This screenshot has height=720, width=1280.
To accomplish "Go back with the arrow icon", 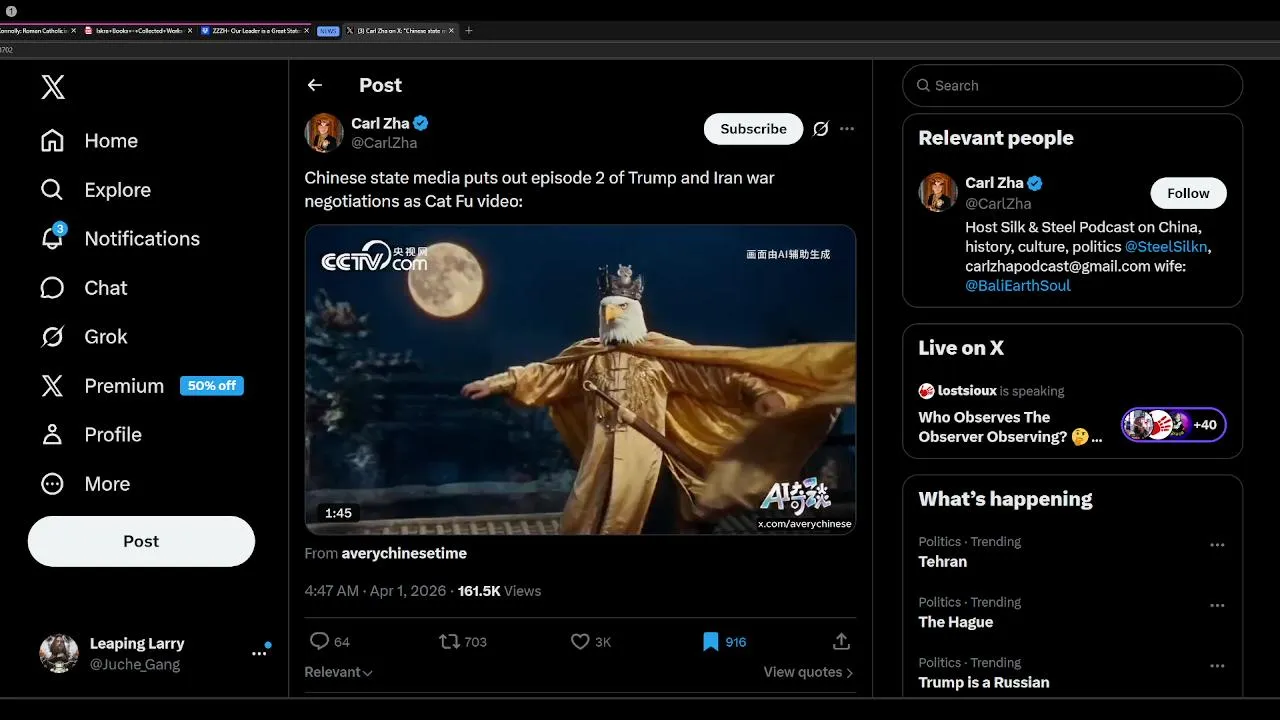I will [315, 85].
